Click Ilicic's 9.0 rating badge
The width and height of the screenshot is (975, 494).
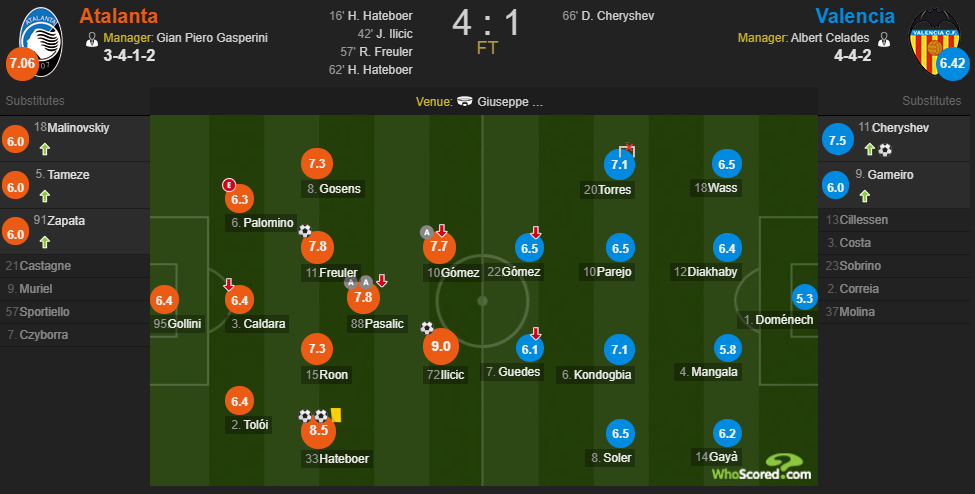tap(440, 347)
